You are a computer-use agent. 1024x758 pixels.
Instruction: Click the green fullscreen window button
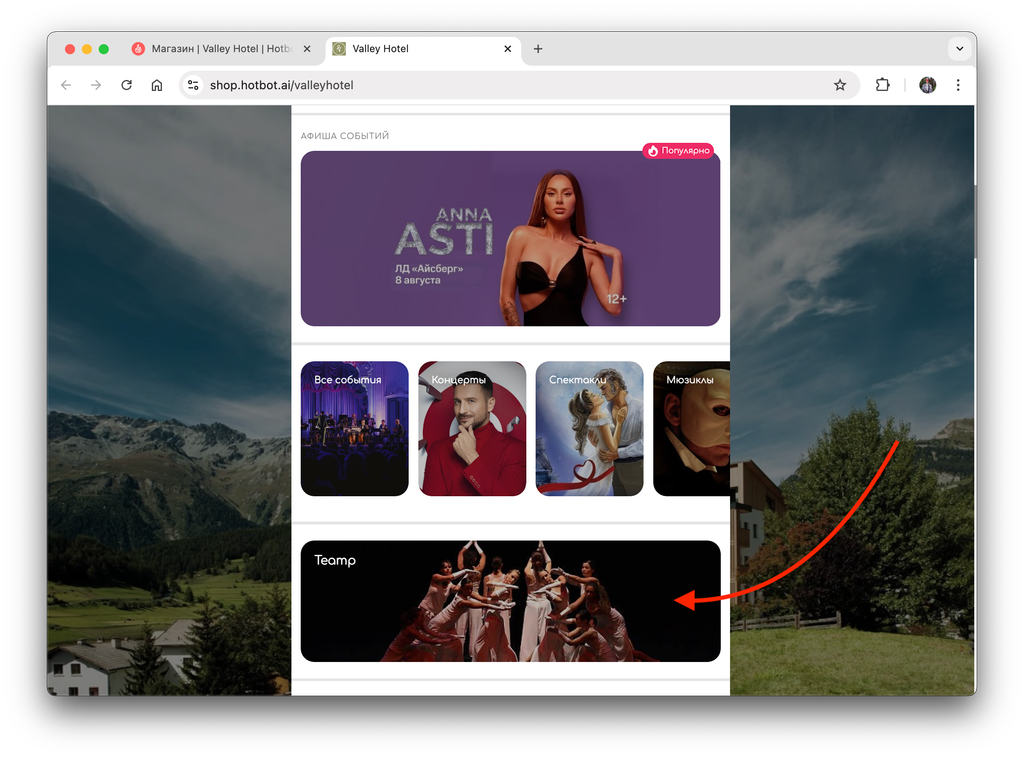(x=104, y=49)
